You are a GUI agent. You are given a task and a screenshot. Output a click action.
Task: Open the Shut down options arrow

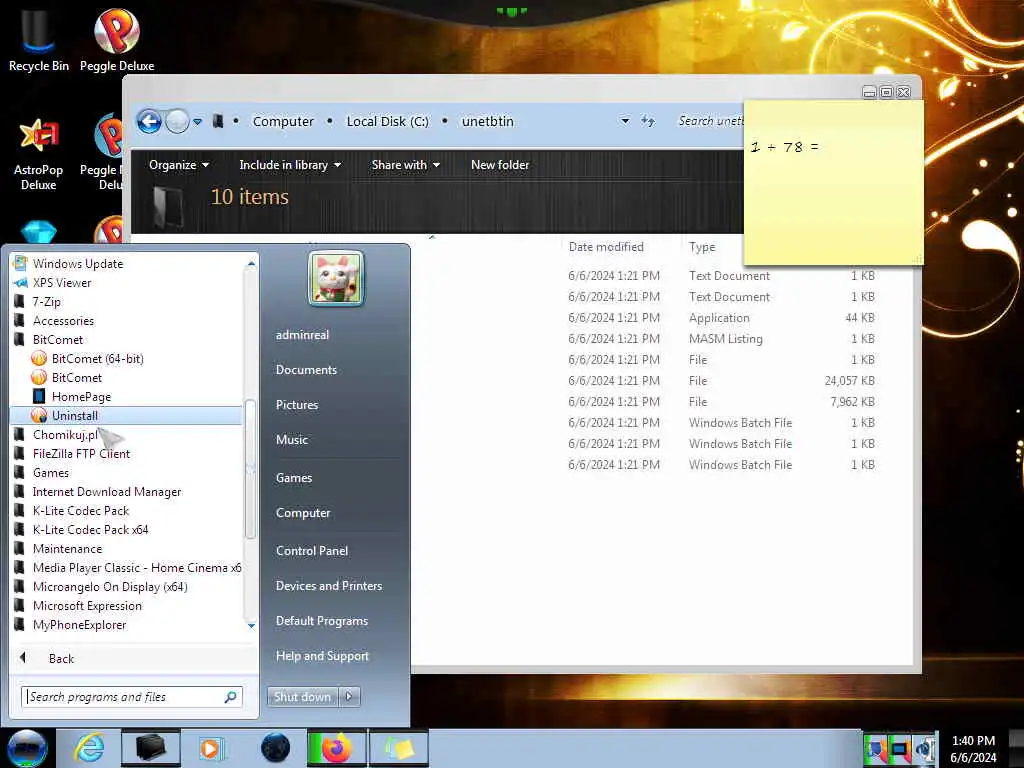349,697
